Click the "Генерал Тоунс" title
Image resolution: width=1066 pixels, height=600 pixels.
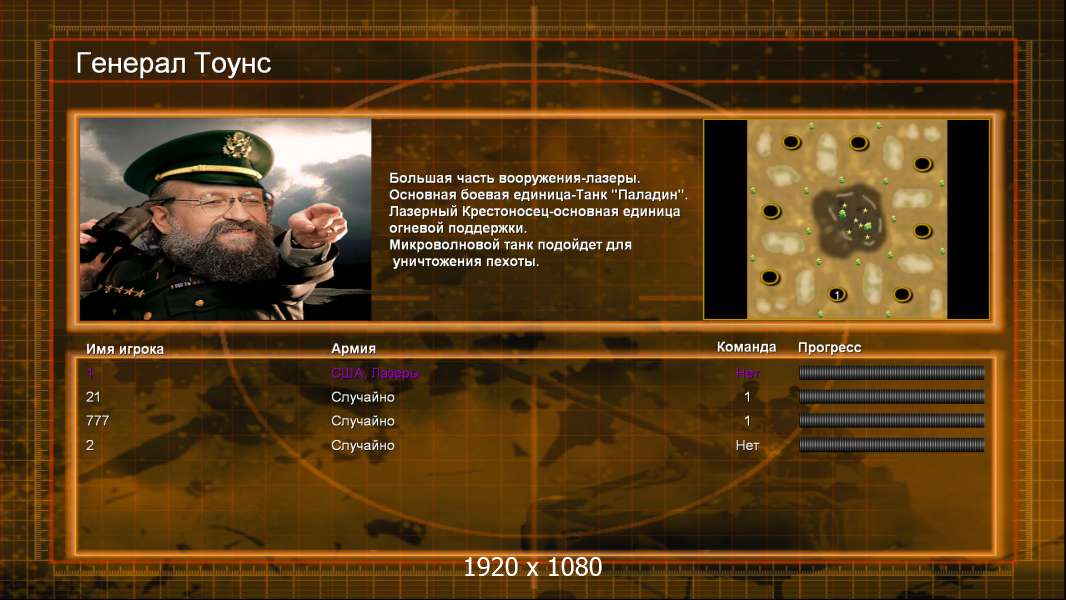click(x=173, y=63)
